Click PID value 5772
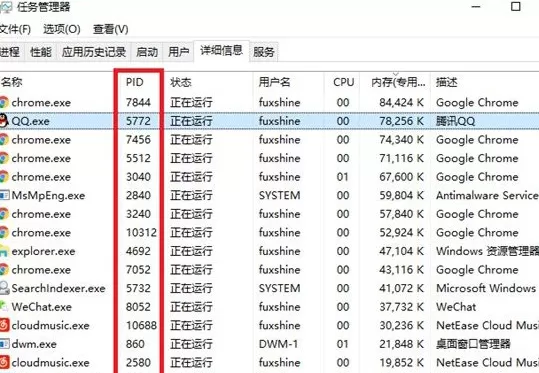 pyautogui.click(x=138, y=121)
